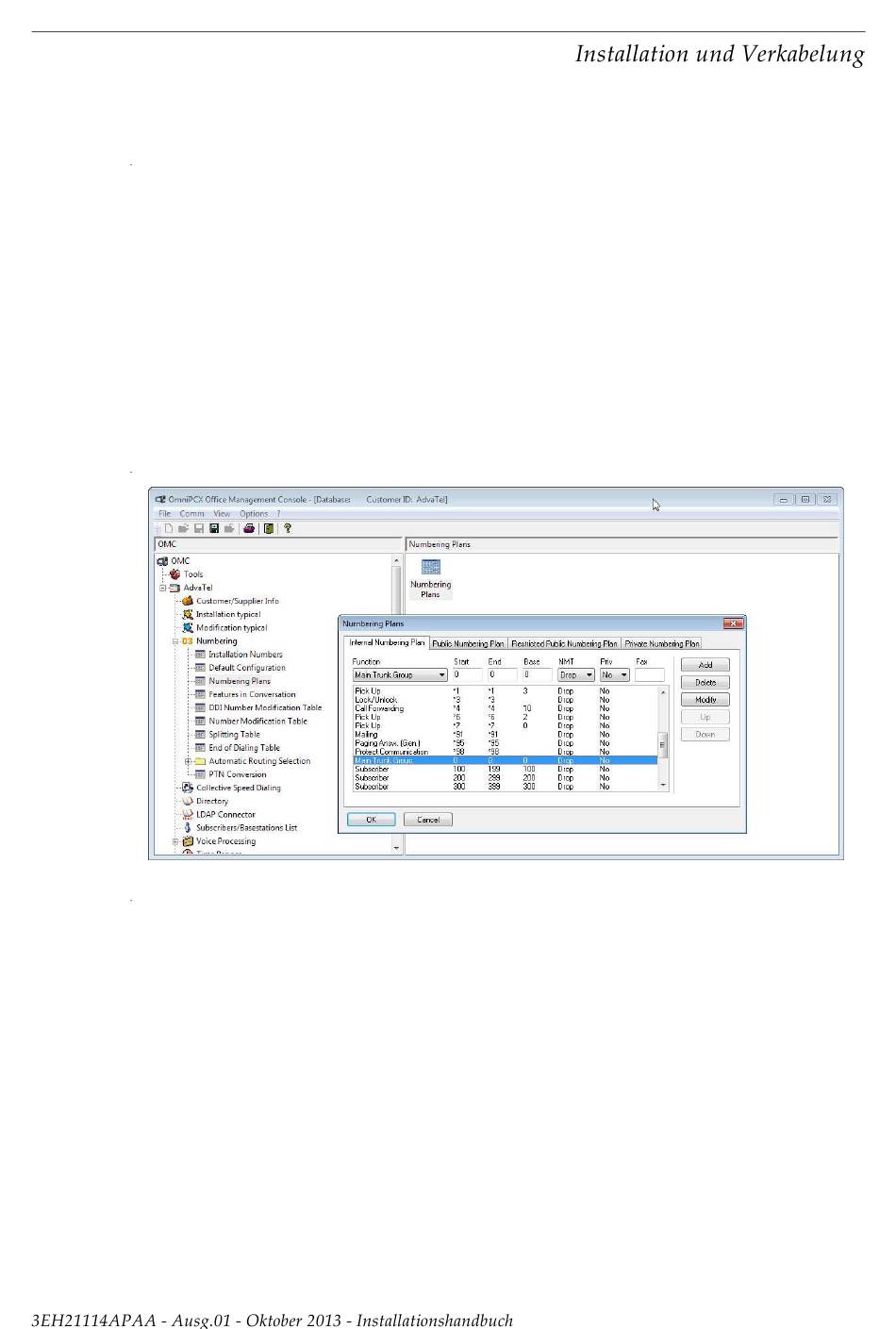
Task: Click the dark floppy disk toolbar icon
Action: click(x=214, y=528)
